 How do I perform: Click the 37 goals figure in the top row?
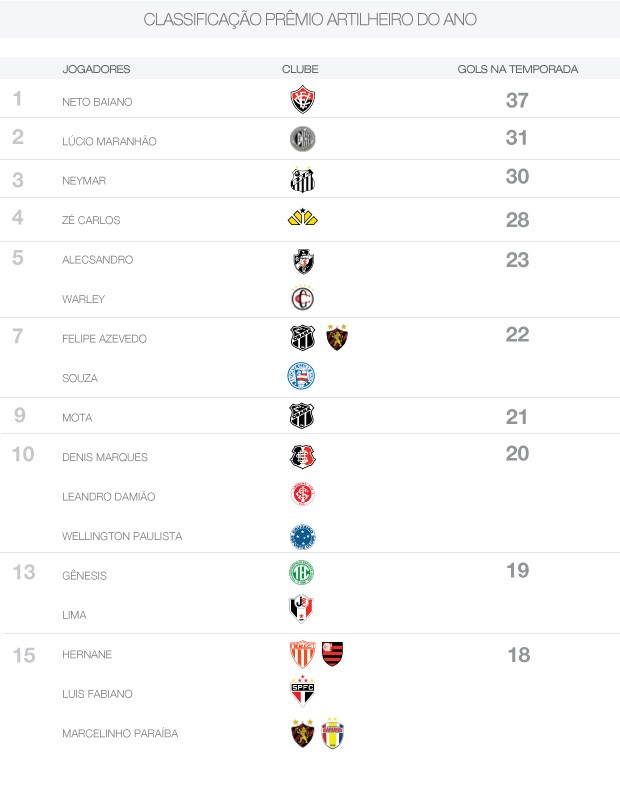tap(517, 100)
